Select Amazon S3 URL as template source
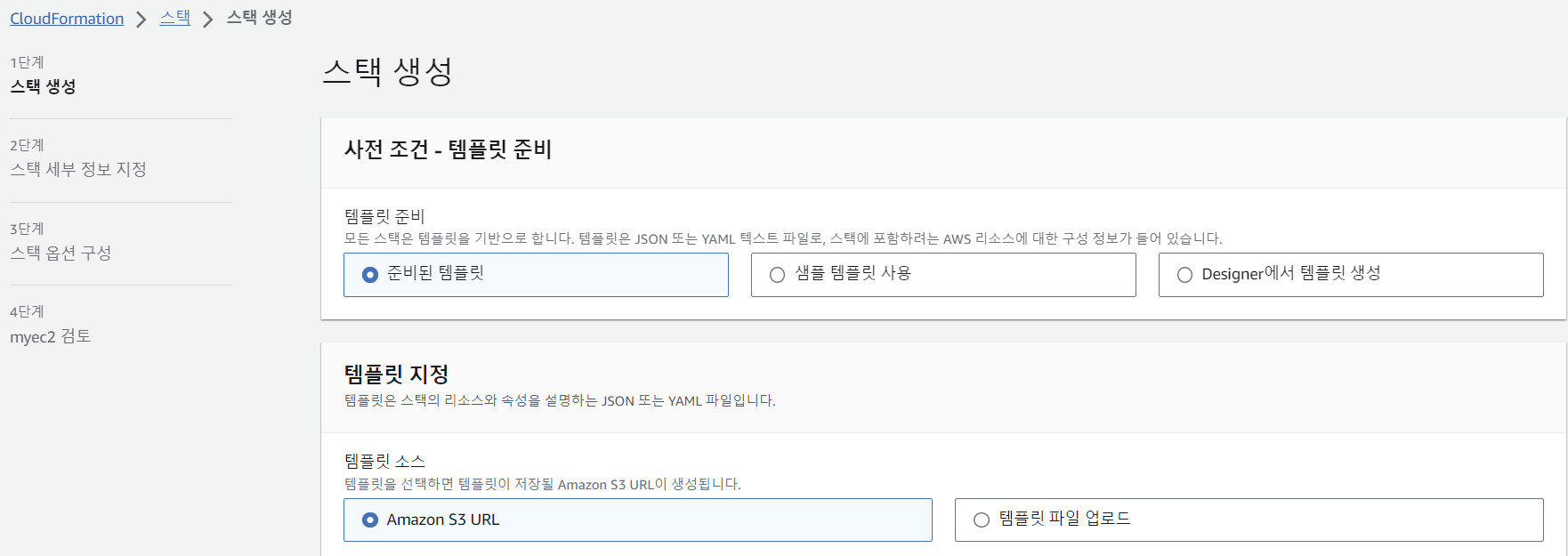The width and height of the screenshot is (1568, 556). pyautogui.click(x=638, y=520)
